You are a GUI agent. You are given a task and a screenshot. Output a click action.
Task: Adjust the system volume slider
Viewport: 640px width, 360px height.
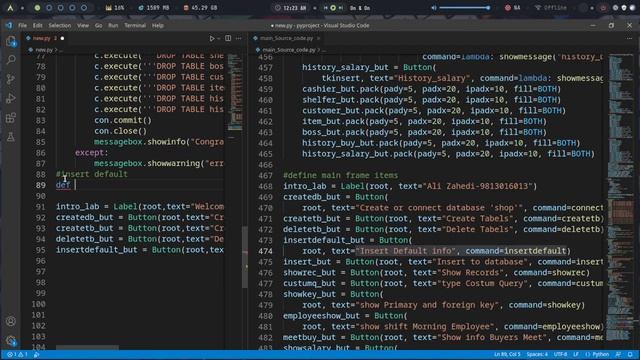pyautogui.click(x=464, y=8)
